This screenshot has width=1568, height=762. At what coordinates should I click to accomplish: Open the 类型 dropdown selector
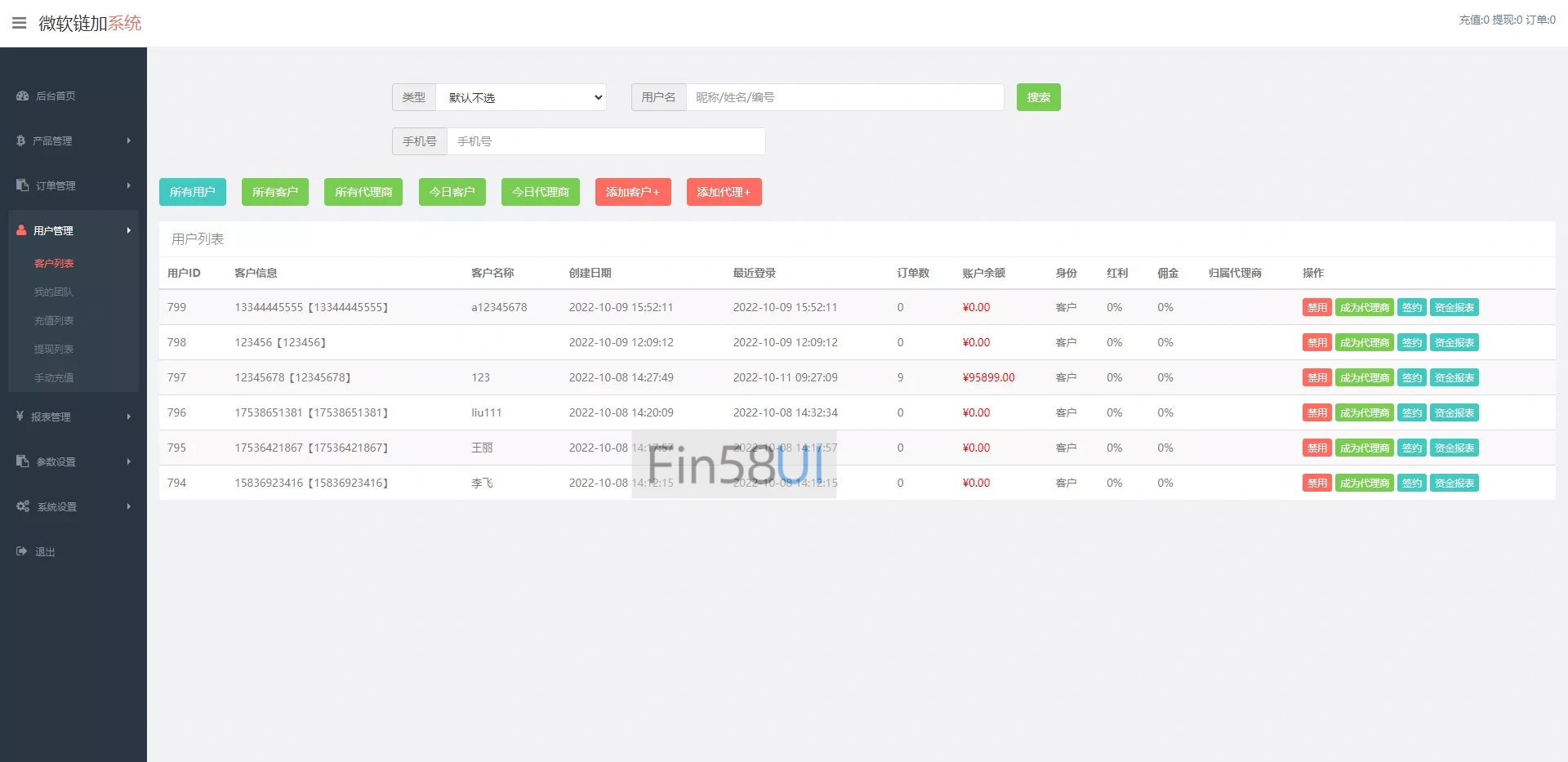click(521, 97)
